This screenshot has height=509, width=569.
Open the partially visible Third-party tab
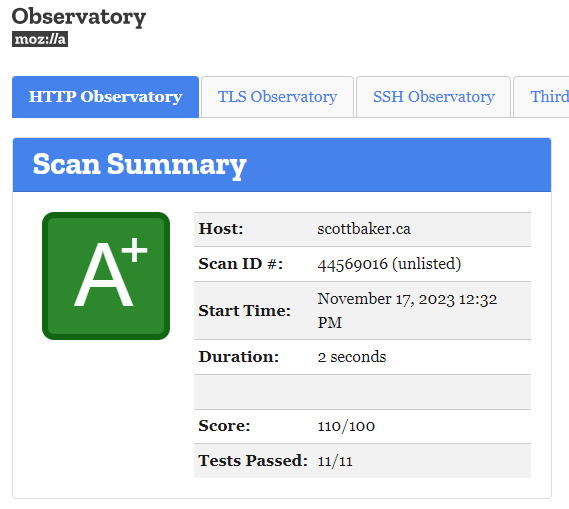[541, 97]
